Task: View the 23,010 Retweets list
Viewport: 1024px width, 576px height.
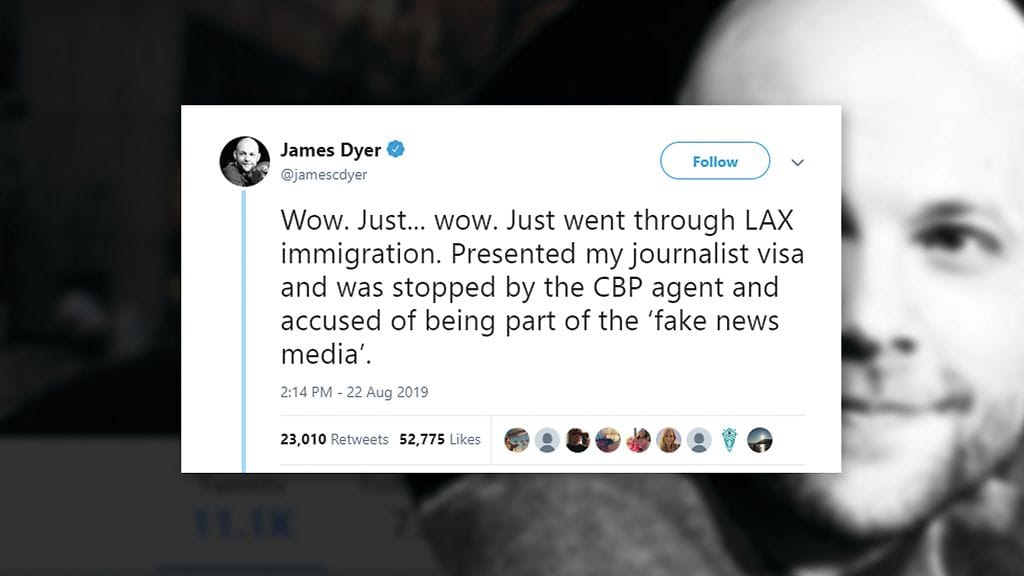Action: (x=334, y=440)
